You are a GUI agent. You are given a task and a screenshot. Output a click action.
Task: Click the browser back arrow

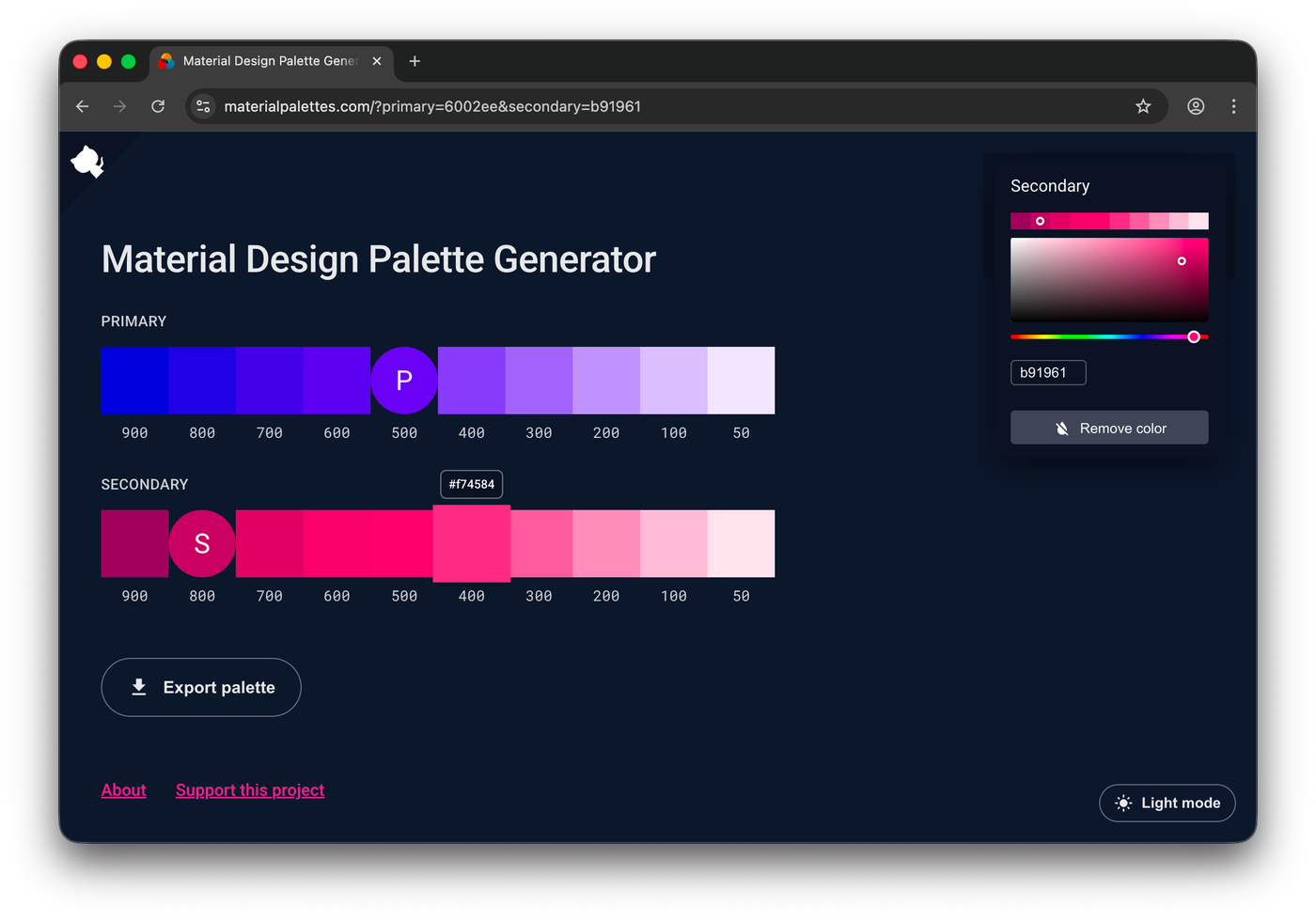coord(83,106)
